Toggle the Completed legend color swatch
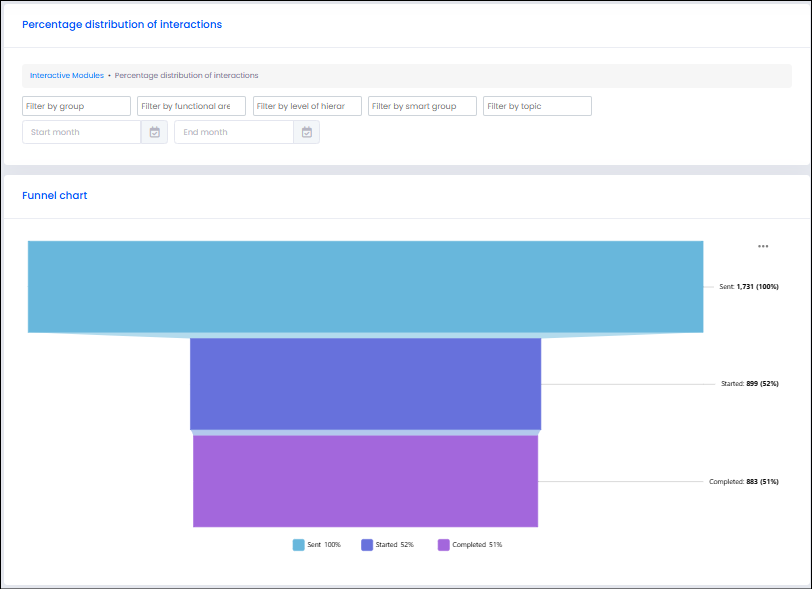 click(x=443, y=544)
